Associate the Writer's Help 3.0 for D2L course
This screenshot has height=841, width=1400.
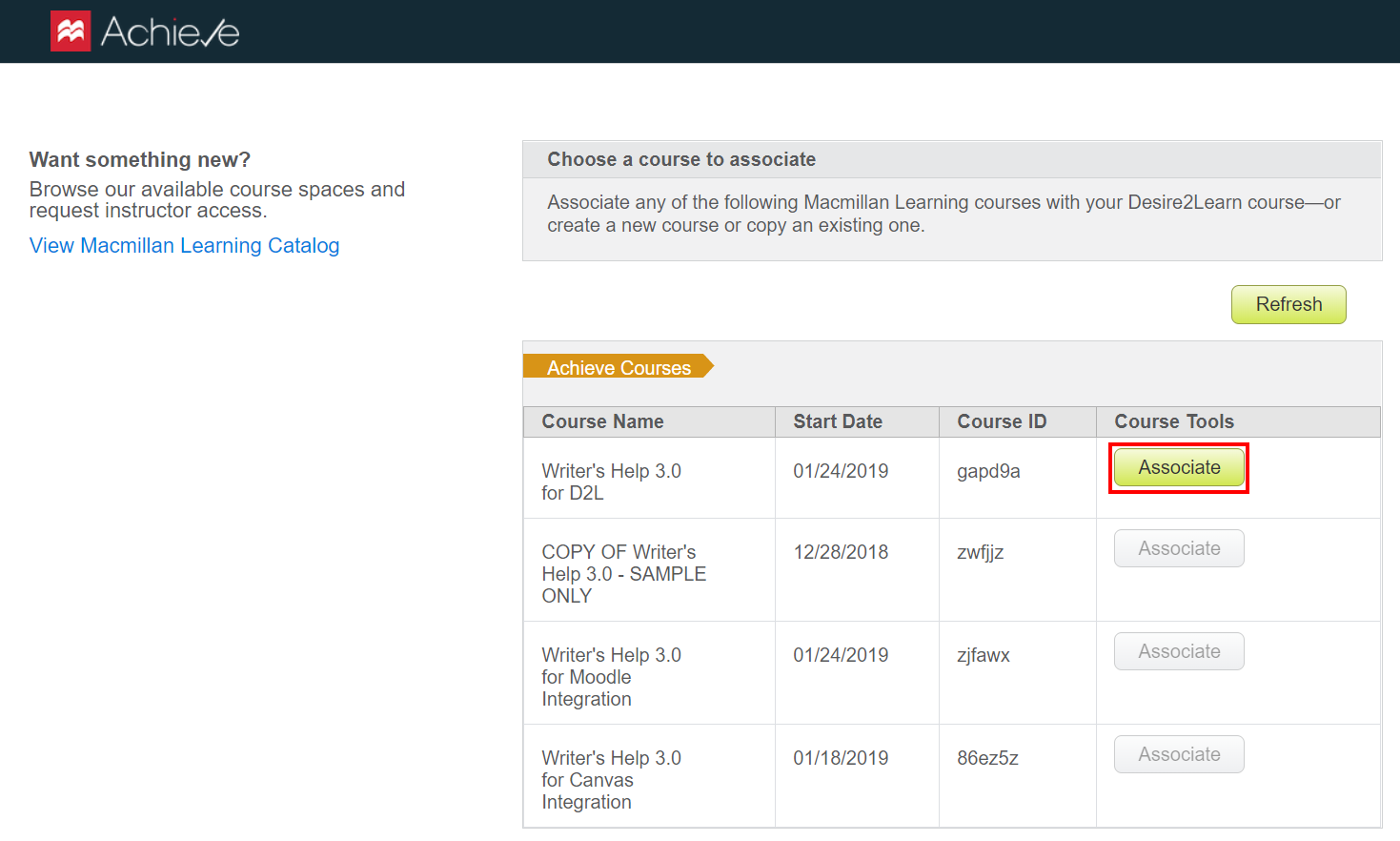pos(1179,467)
